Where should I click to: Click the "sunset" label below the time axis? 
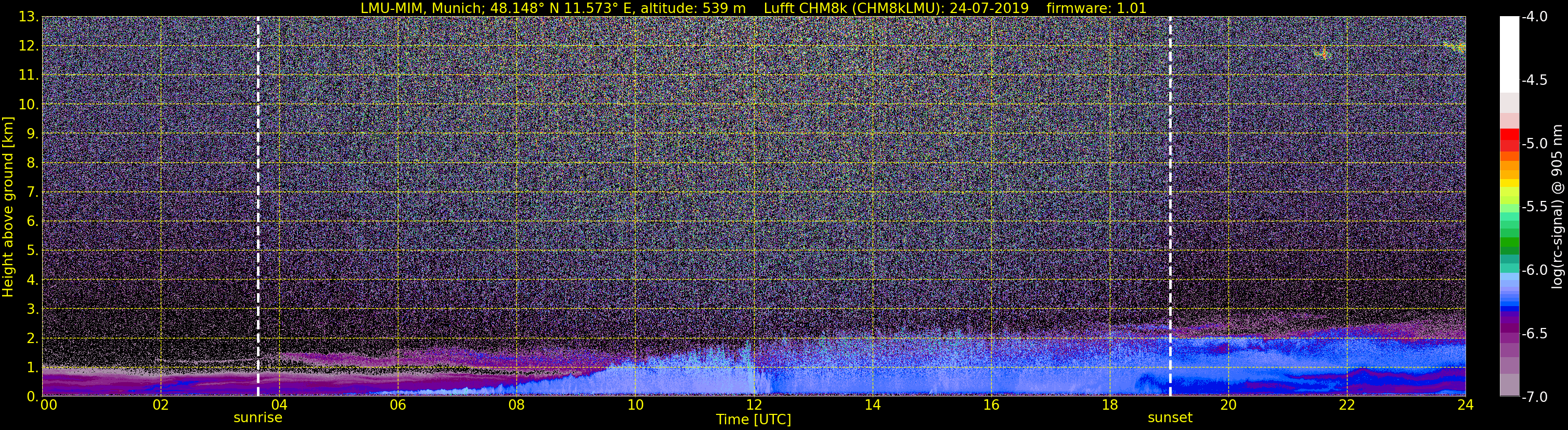[x=1170, y=418]
